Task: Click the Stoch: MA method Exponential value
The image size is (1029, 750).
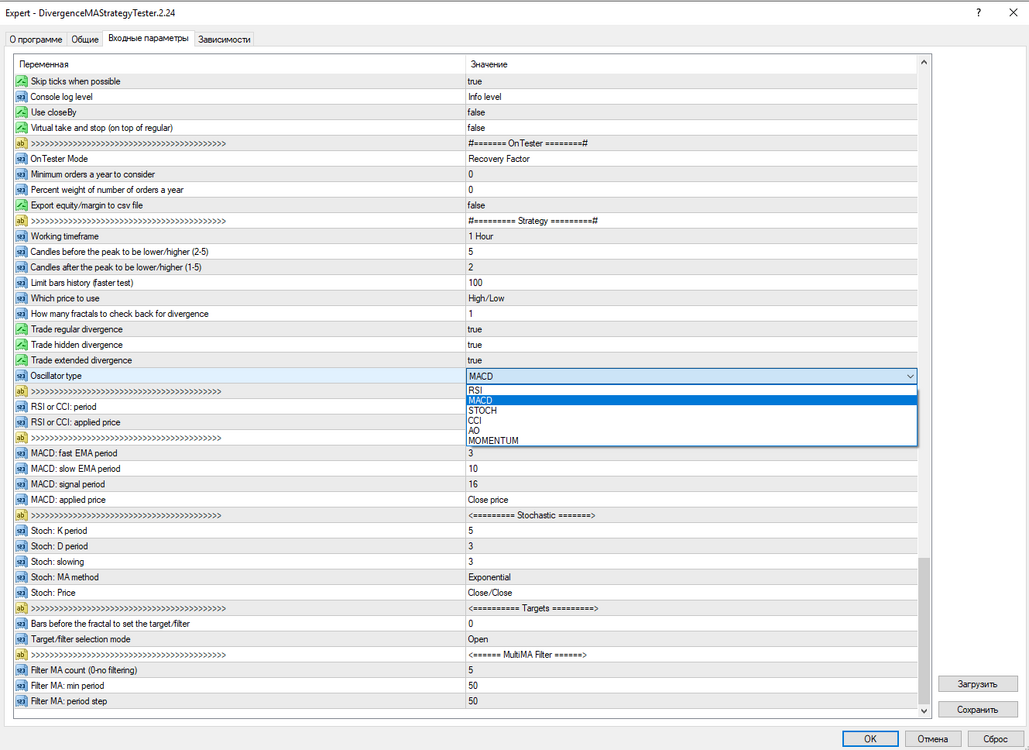Action: (490, 577)
